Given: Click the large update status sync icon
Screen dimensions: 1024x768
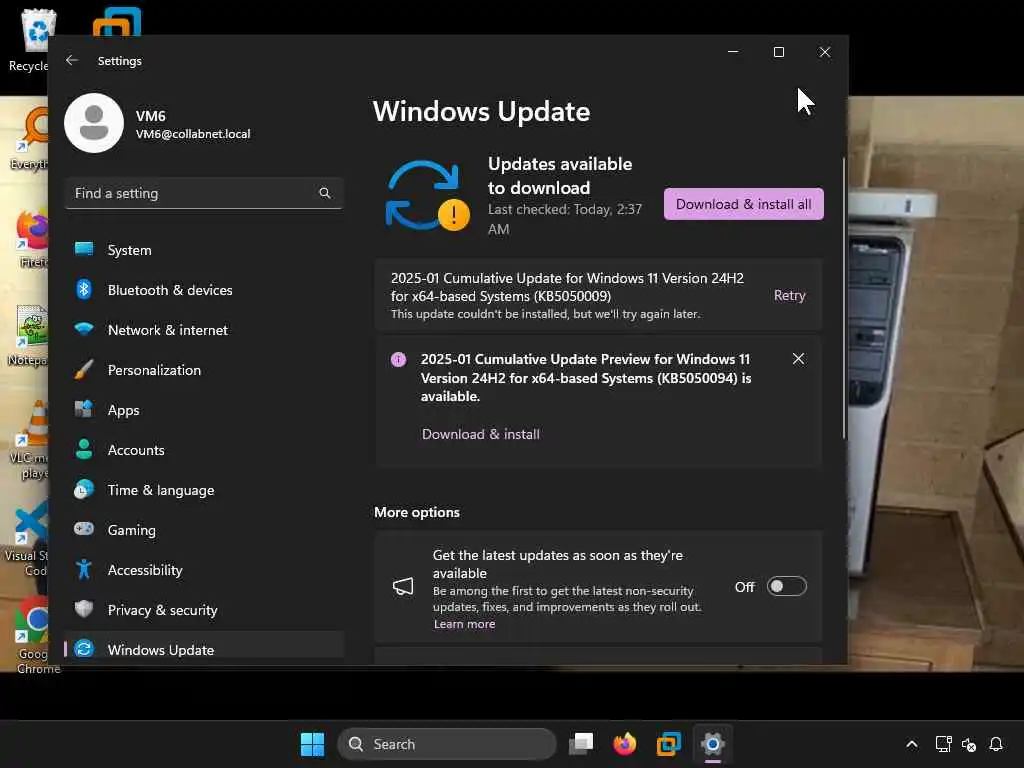Looking at the screenshot, I should pyautogui.click(x=427, y=195).
